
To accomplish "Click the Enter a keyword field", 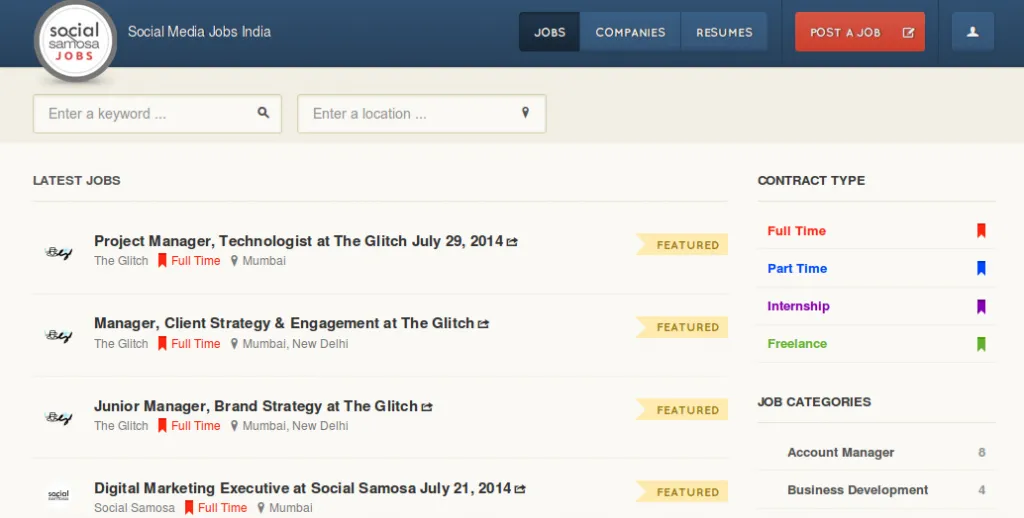I will [157, 114].
